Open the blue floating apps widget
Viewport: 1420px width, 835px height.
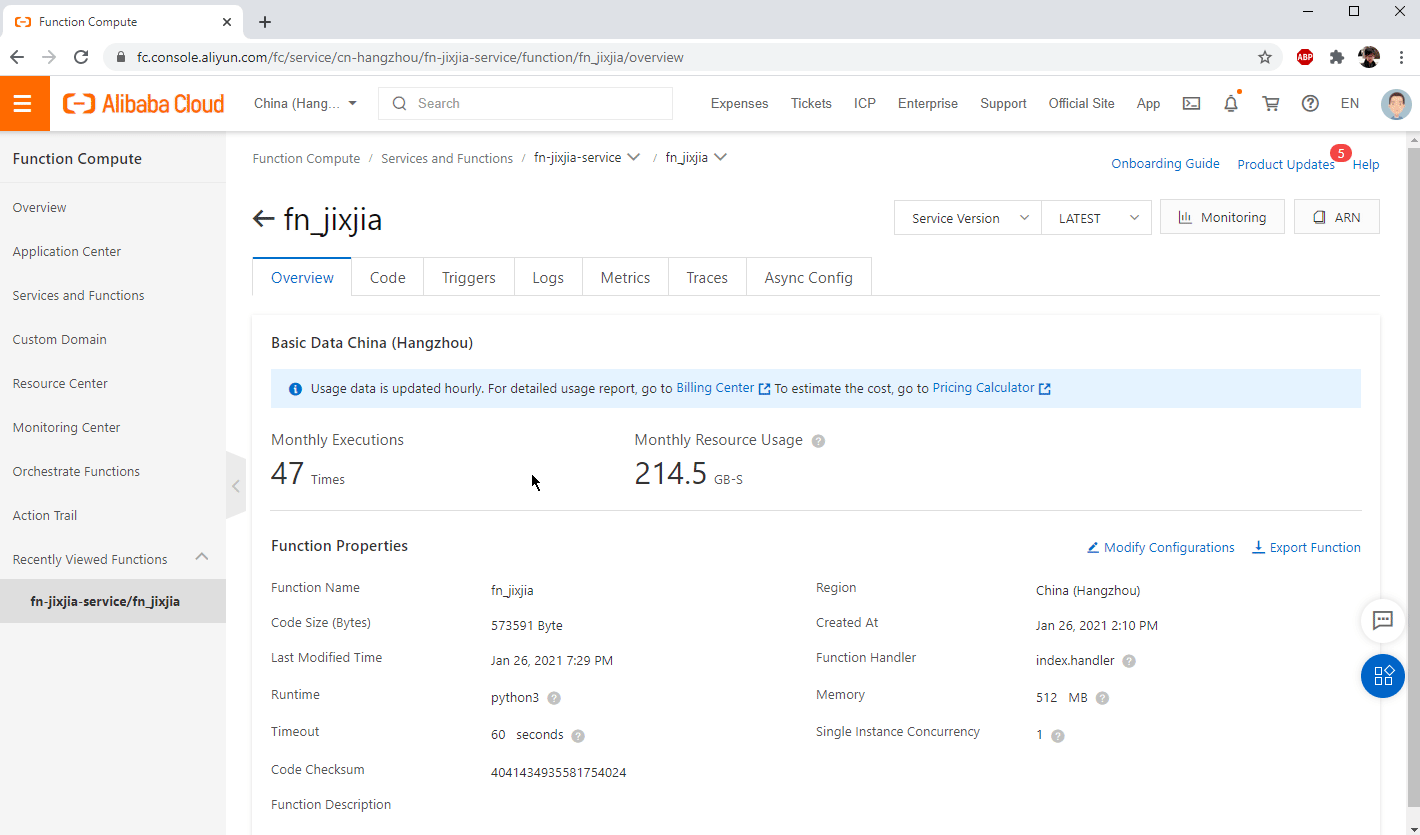1383,676
